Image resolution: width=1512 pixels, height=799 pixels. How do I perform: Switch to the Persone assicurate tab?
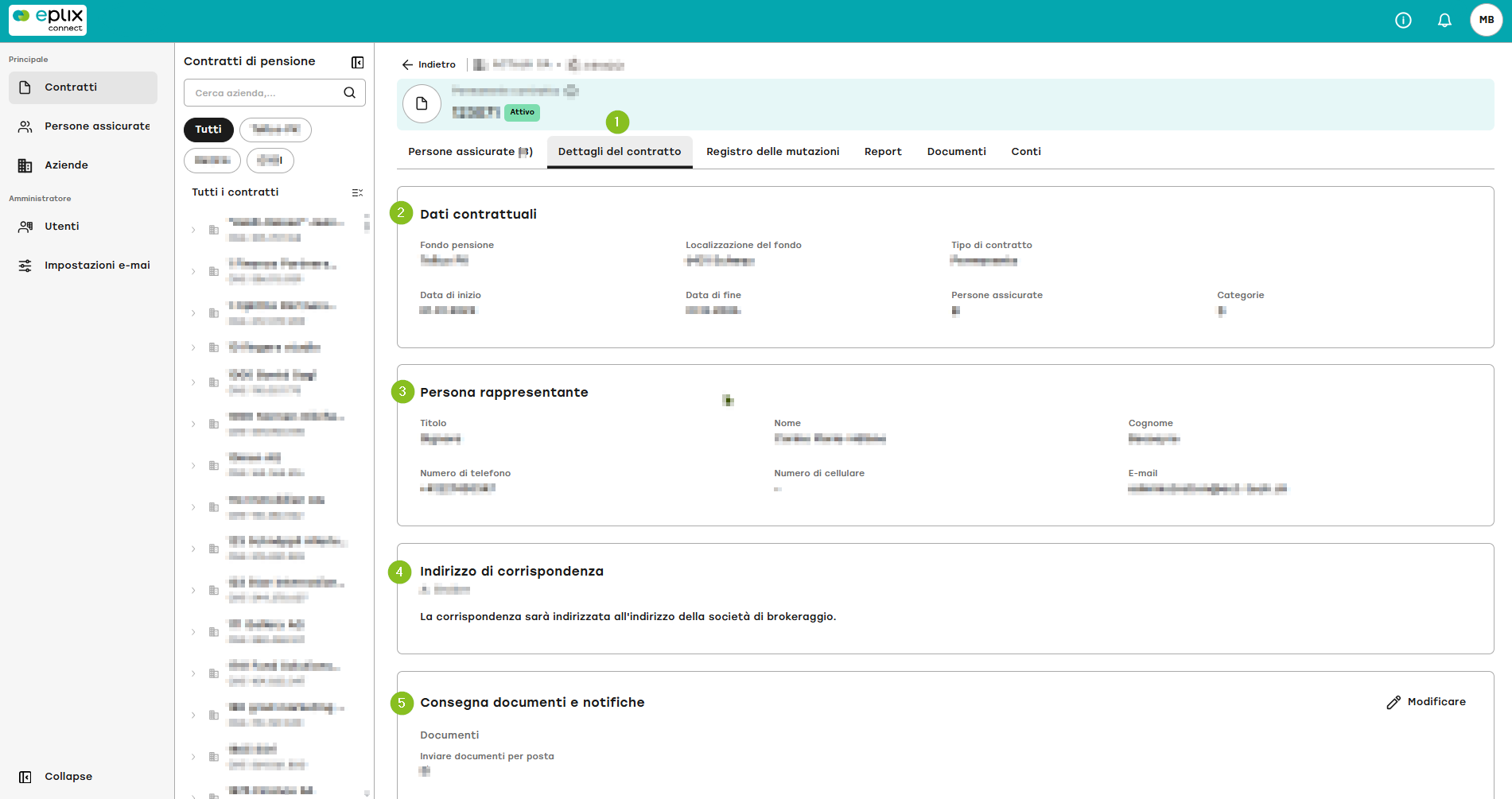470,152
